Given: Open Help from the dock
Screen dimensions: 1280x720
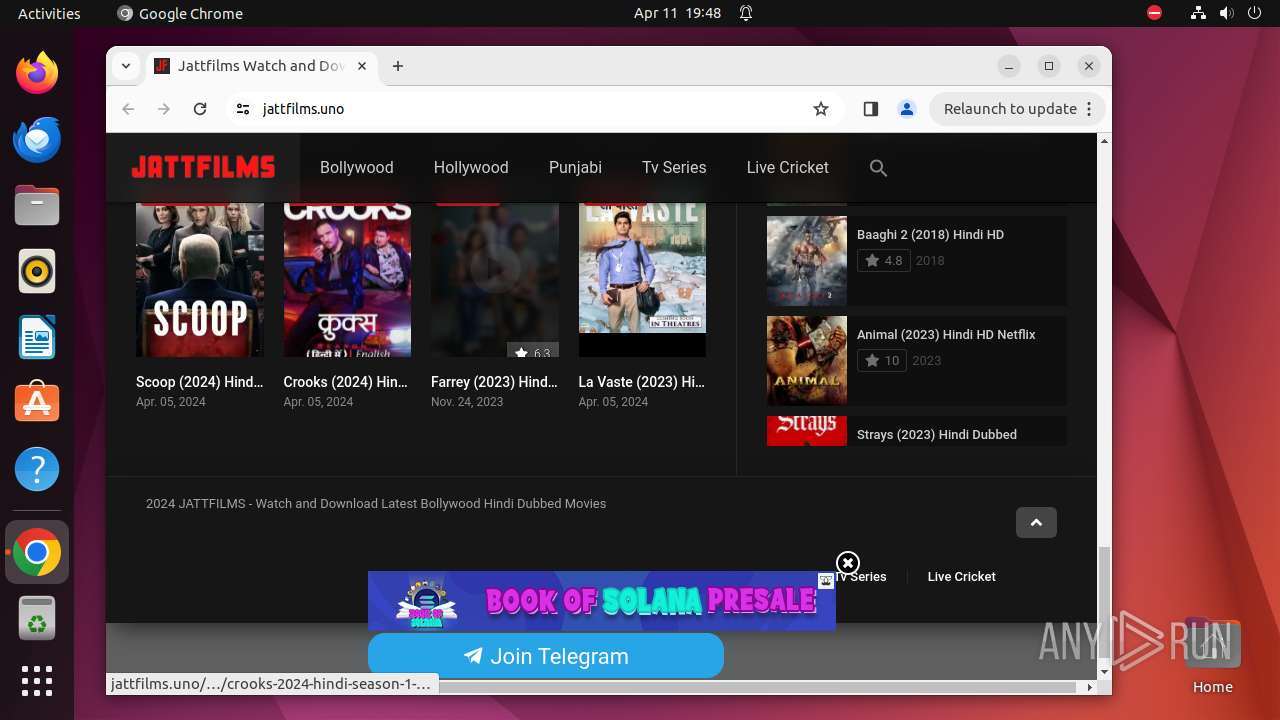Looking at the screenshot, I should (37, 469).
